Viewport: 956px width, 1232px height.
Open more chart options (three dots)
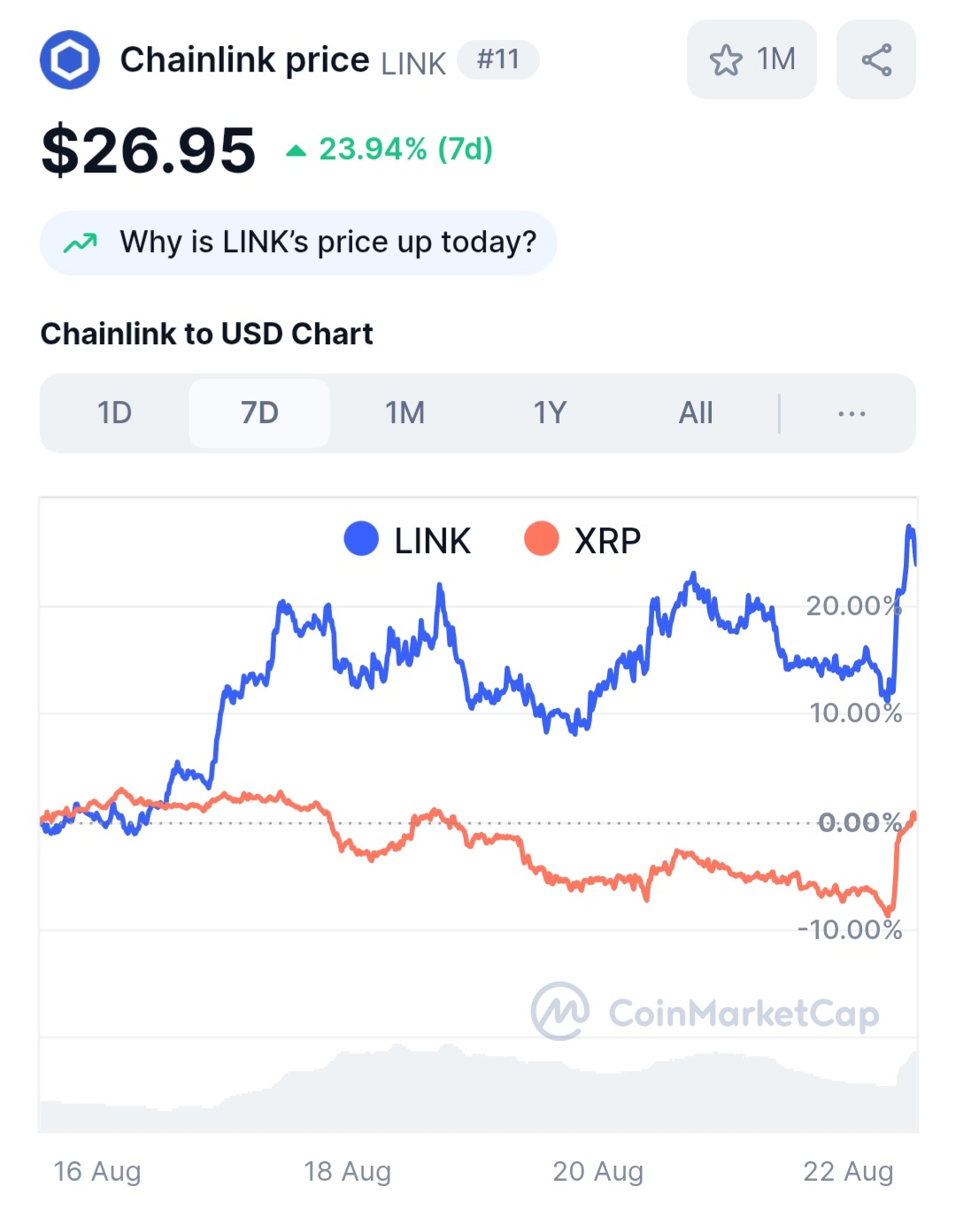tap(852, 413)
